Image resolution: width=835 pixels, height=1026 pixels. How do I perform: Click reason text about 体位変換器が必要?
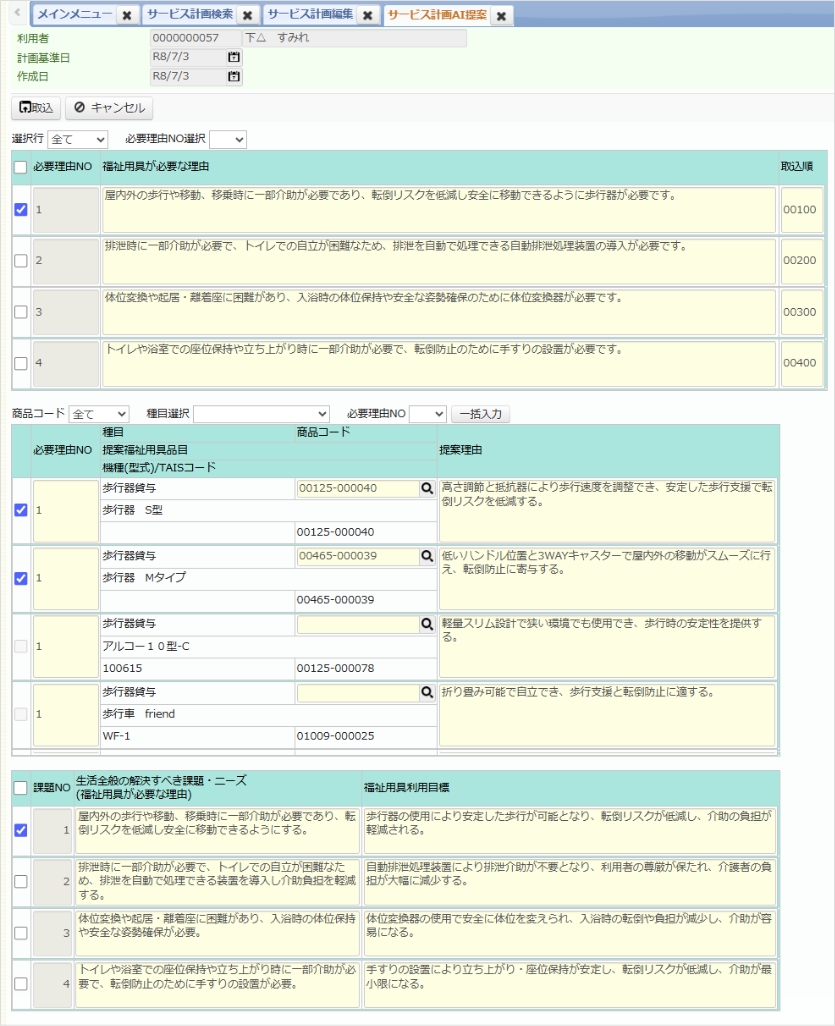(439, 312)
